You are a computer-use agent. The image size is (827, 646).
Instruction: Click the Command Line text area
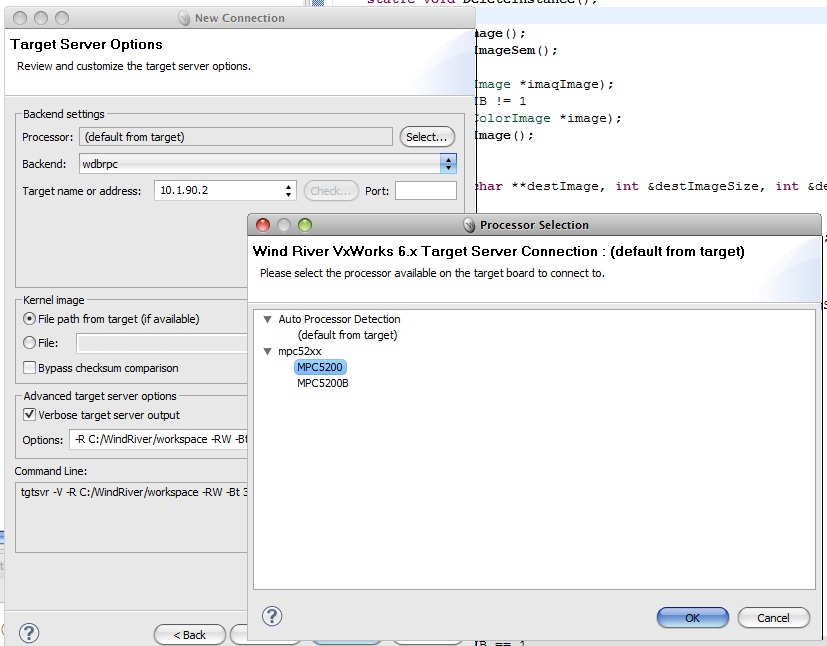tap(131, 517)
